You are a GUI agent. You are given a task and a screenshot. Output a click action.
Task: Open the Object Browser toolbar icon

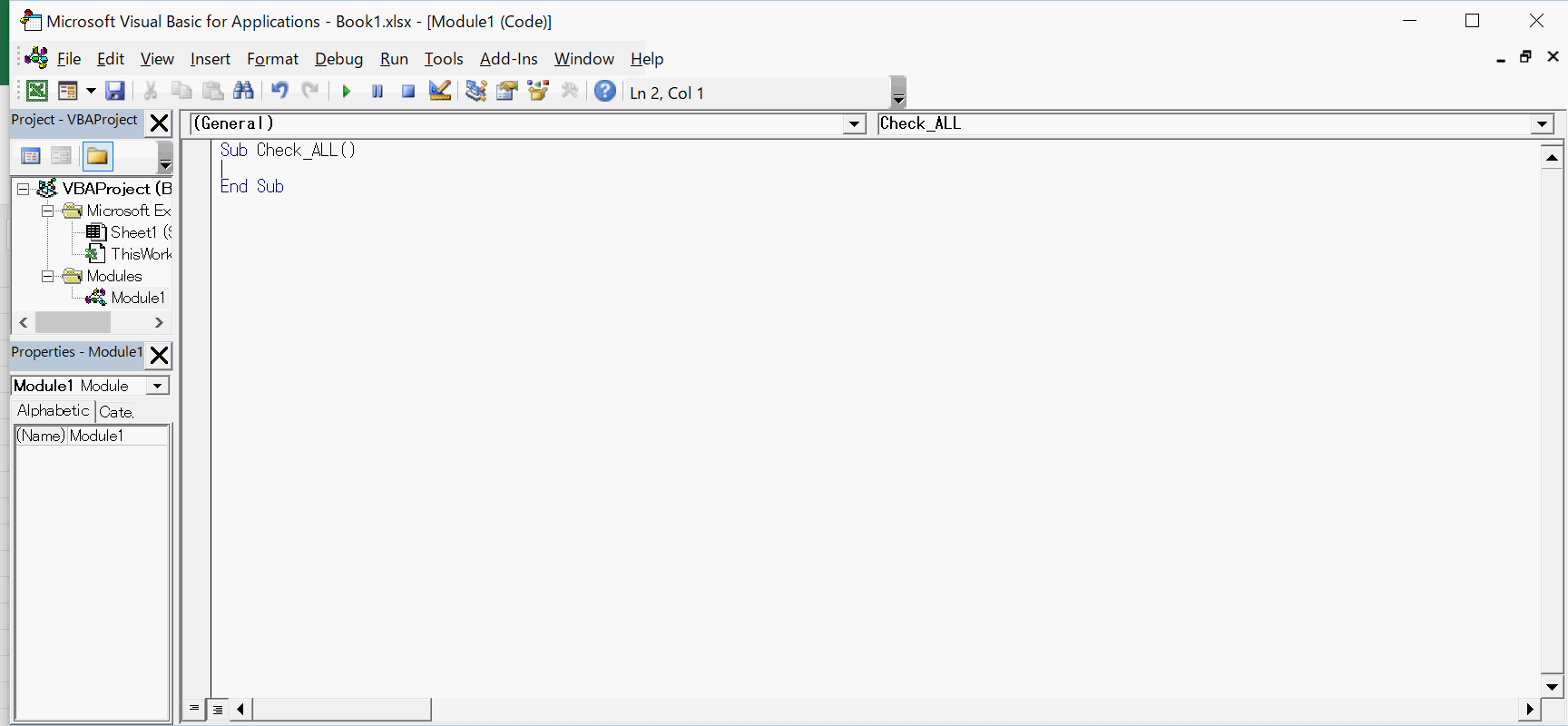[x=538, y=91]
